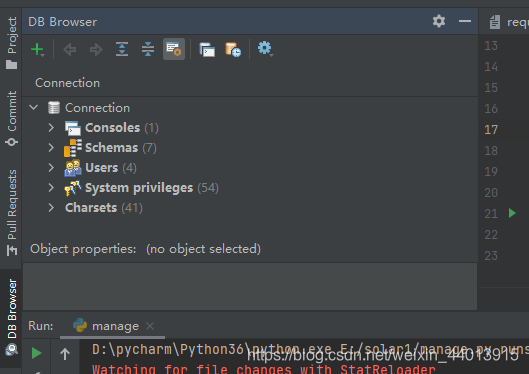Collapse the Connection tree node
This screenshot has height=374, width=529.
click(34, 108)
